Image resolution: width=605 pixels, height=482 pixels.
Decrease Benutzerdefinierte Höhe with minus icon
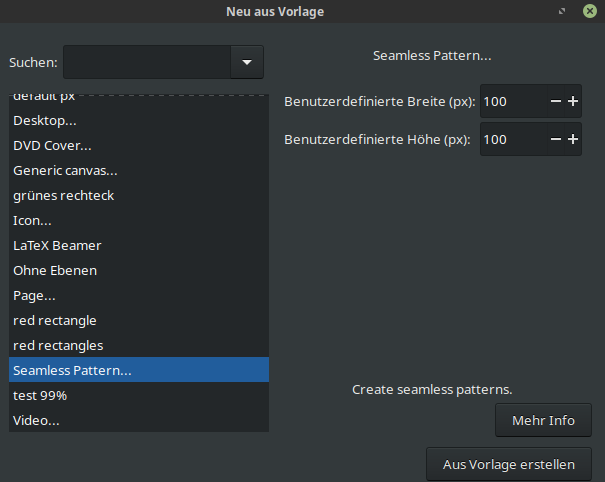coord(555,139)
